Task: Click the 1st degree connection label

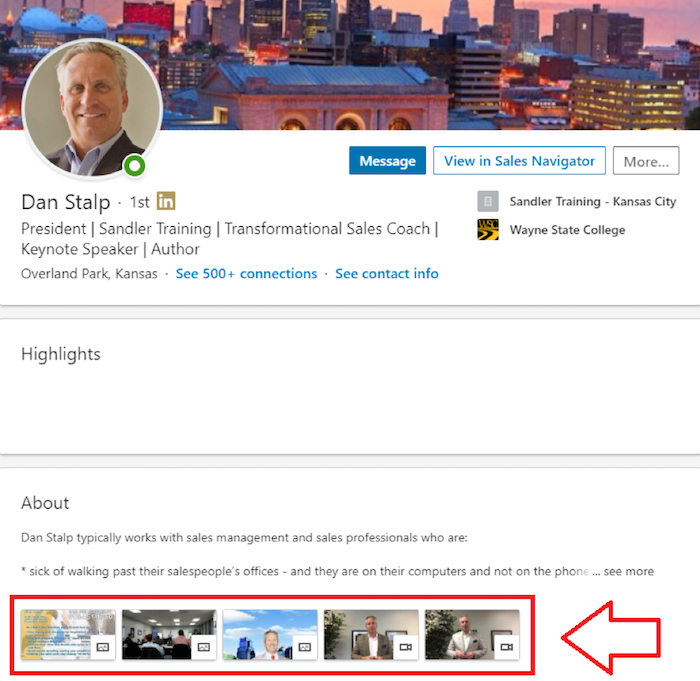Action: pyautogui.click(x=139, y=202)
